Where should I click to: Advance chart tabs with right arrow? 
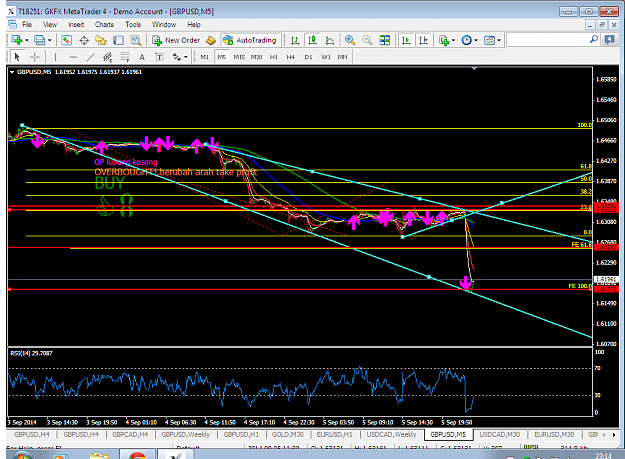(614, 434)
